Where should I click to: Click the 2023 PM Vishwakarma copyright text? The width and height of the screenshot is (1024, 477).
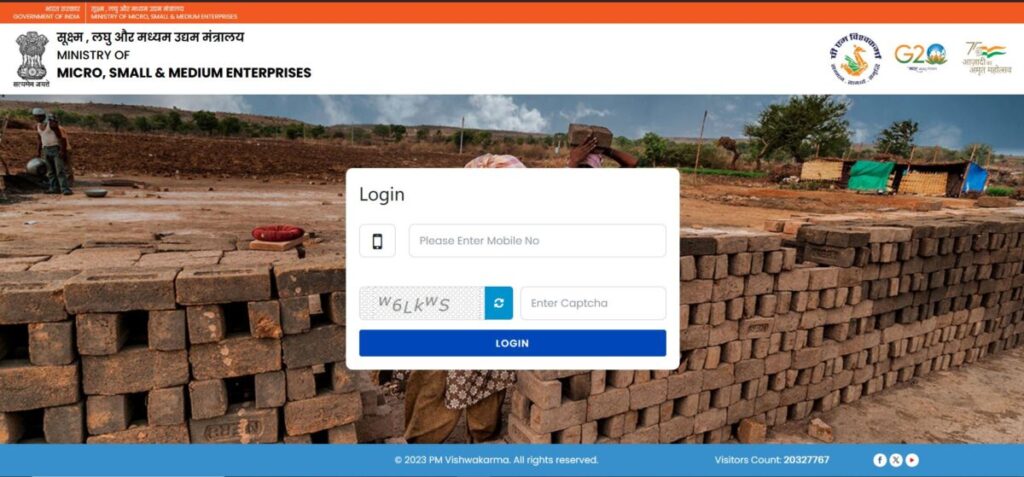point(496,460)
